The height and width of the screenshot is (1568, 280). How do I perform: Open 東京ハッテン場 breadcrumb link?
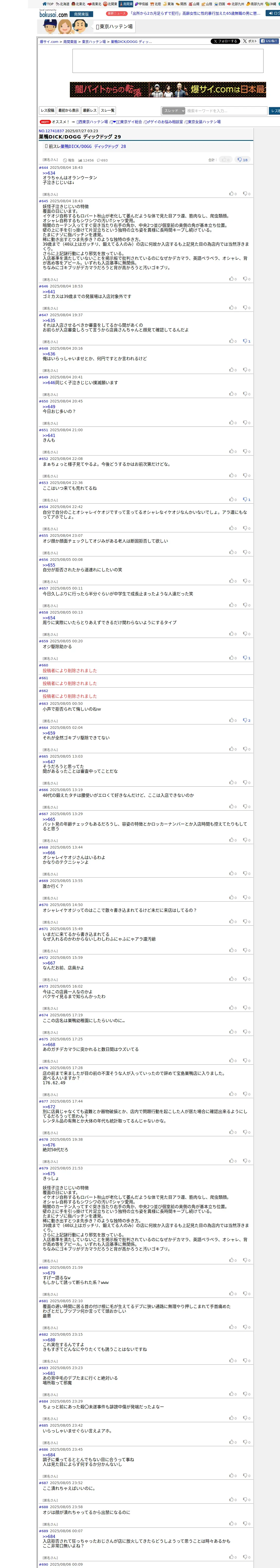(x=94, y=42)
